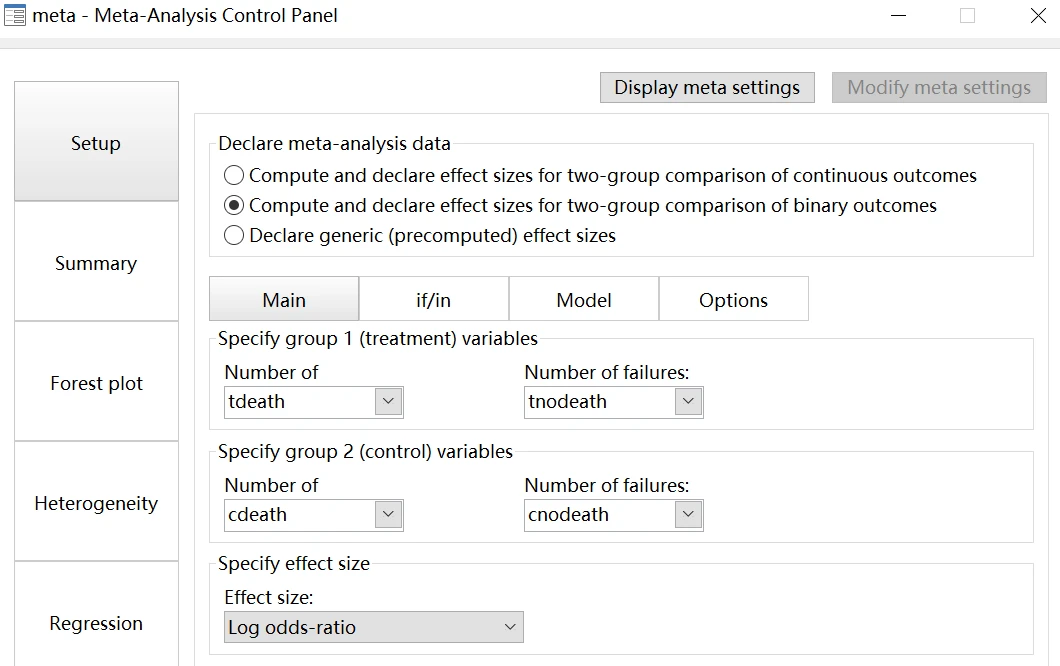Go to the Forest plot panel
This screenshot has width=1060, height=666.
click(96, 383)
